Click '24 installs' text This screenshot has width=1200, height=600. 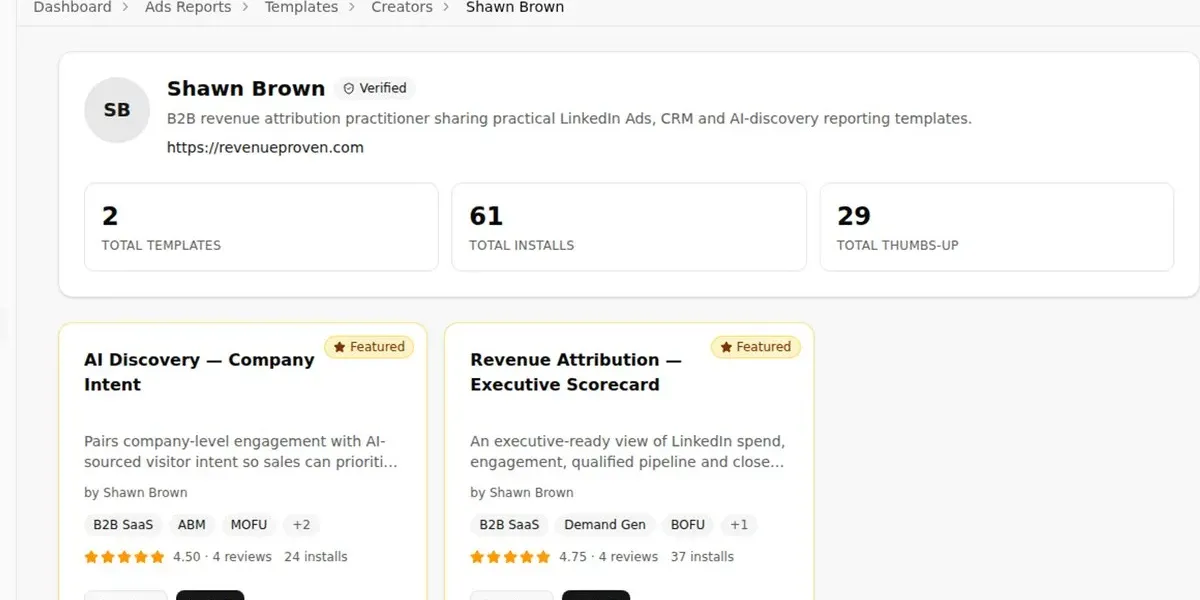click(316, 557)
